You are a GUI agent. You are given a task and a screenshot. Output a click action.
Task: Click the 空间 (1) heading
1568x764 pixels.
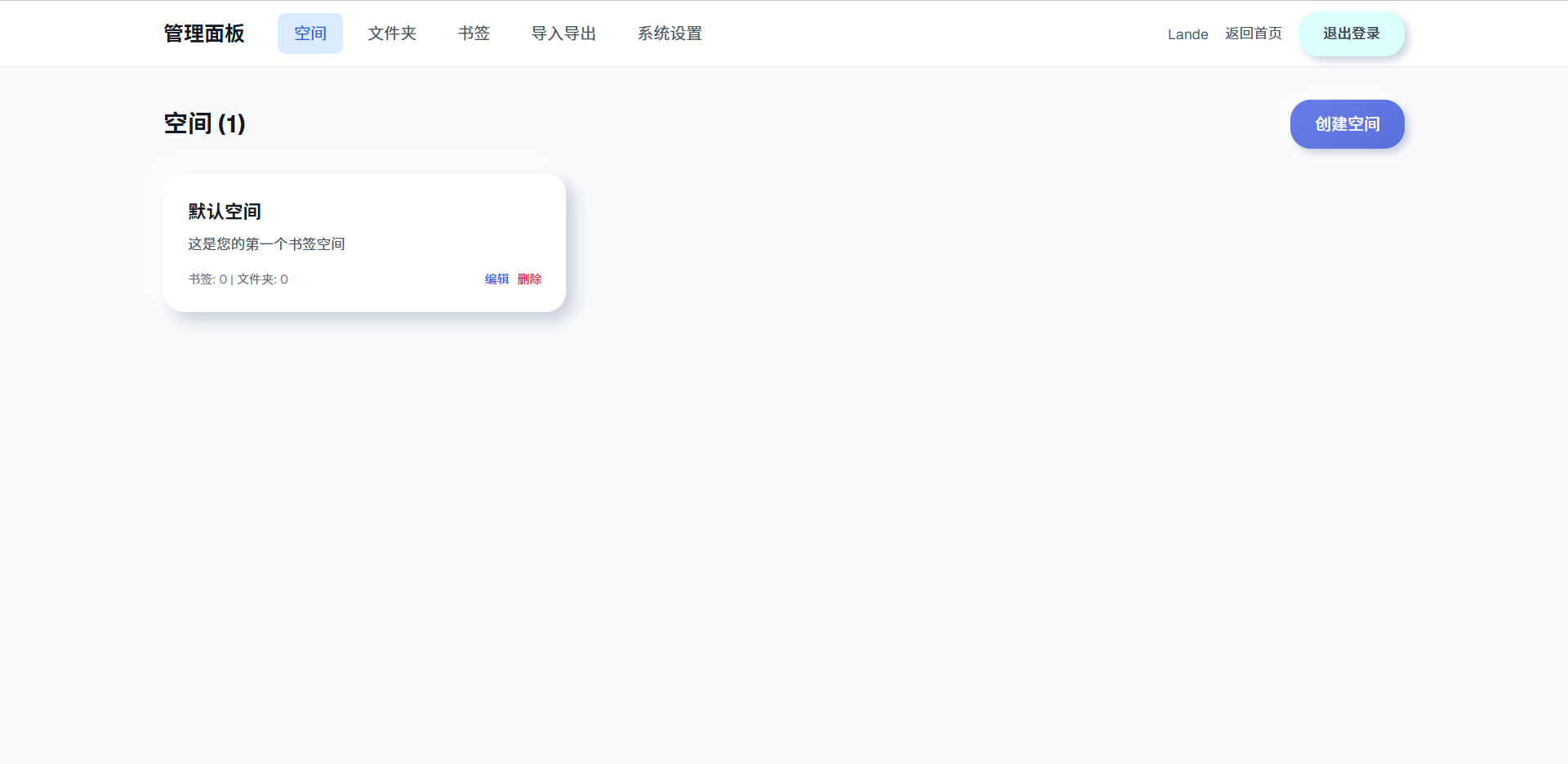coord(204,124)
